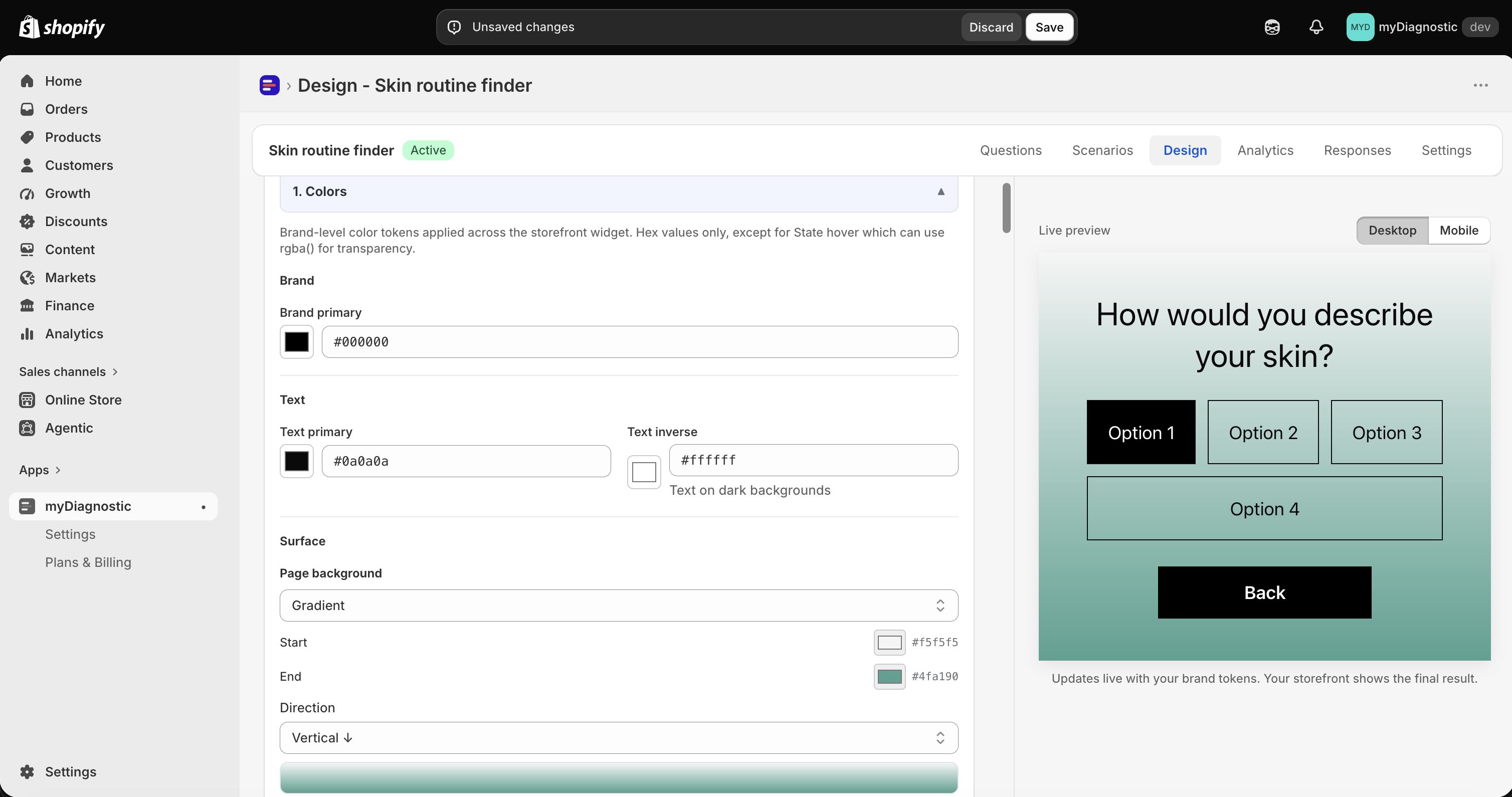Click the Home icon in sidebar
Image resolution: width=1512 pixels, height=797 pixels.
coord(27,81)
